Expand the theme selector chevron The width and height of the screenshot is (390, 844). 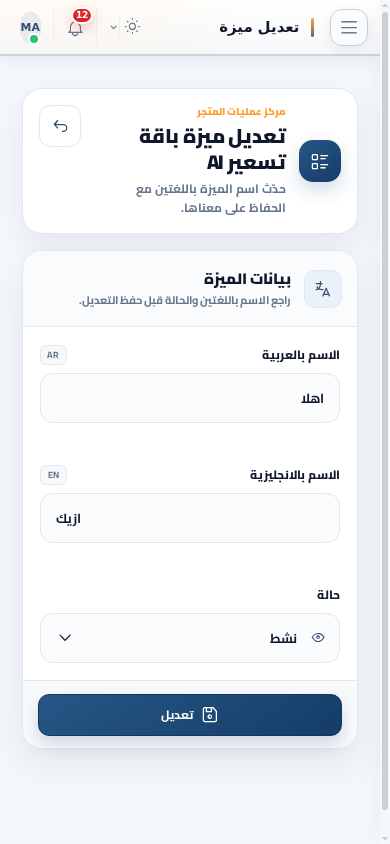click(x=114, y=27)
